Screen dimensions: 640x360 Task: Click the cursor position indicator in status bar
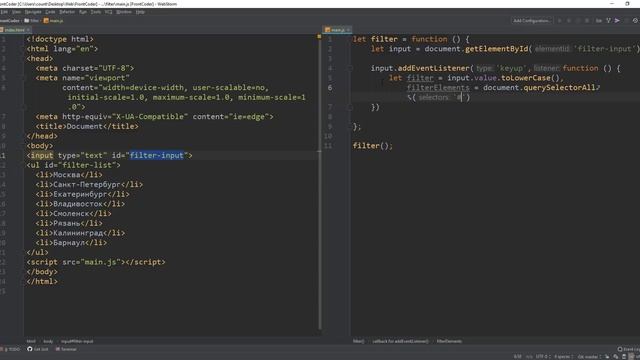[x=518, y=357]
